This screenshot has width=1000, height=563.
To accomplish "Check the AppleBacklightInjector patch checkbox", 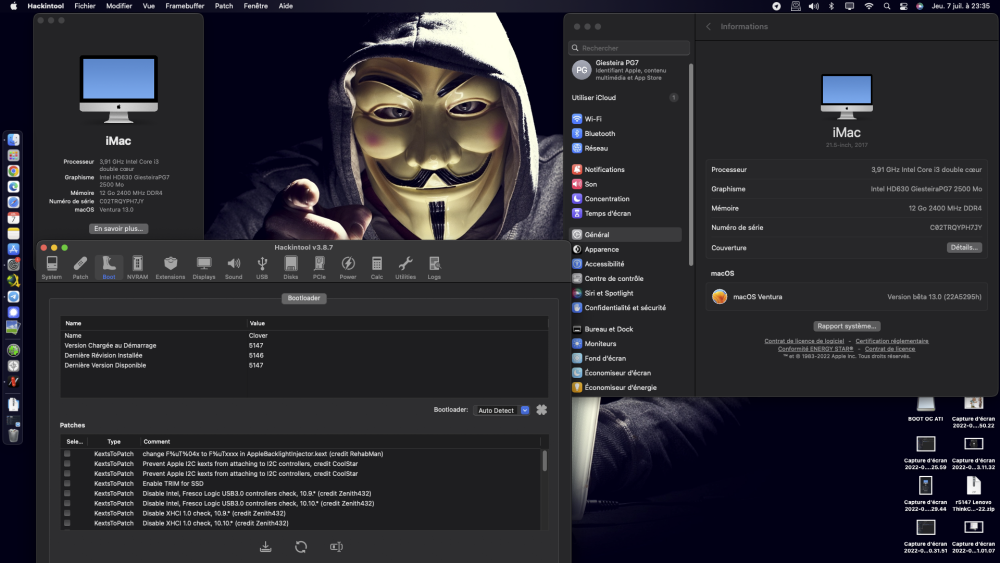I will (67, 454).
